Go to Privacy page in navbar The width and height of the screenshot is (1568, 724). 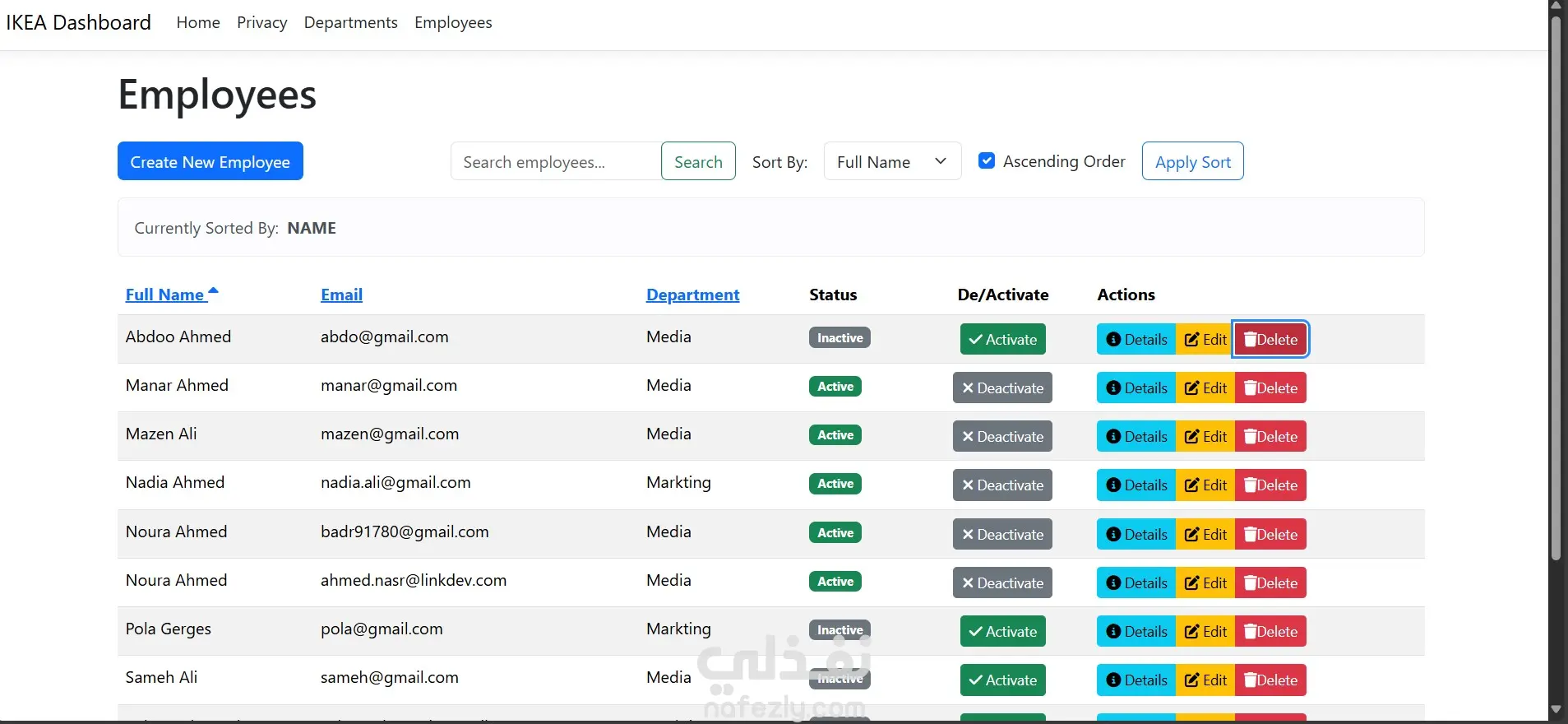tap(261, 23)
